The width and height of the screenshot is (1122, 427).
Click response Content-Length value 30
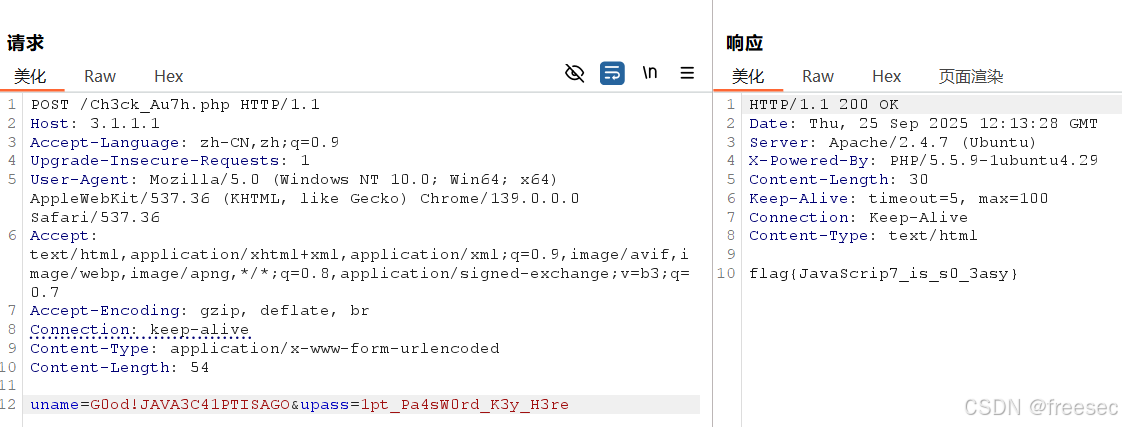(x=918, y=180)
